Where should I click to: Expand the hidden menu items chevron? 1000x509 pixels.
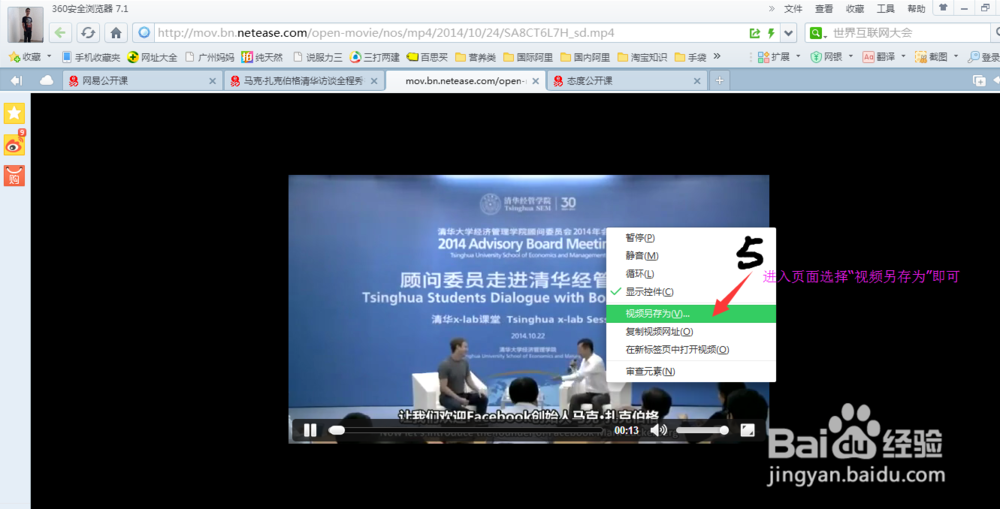(x=772, y=8)
